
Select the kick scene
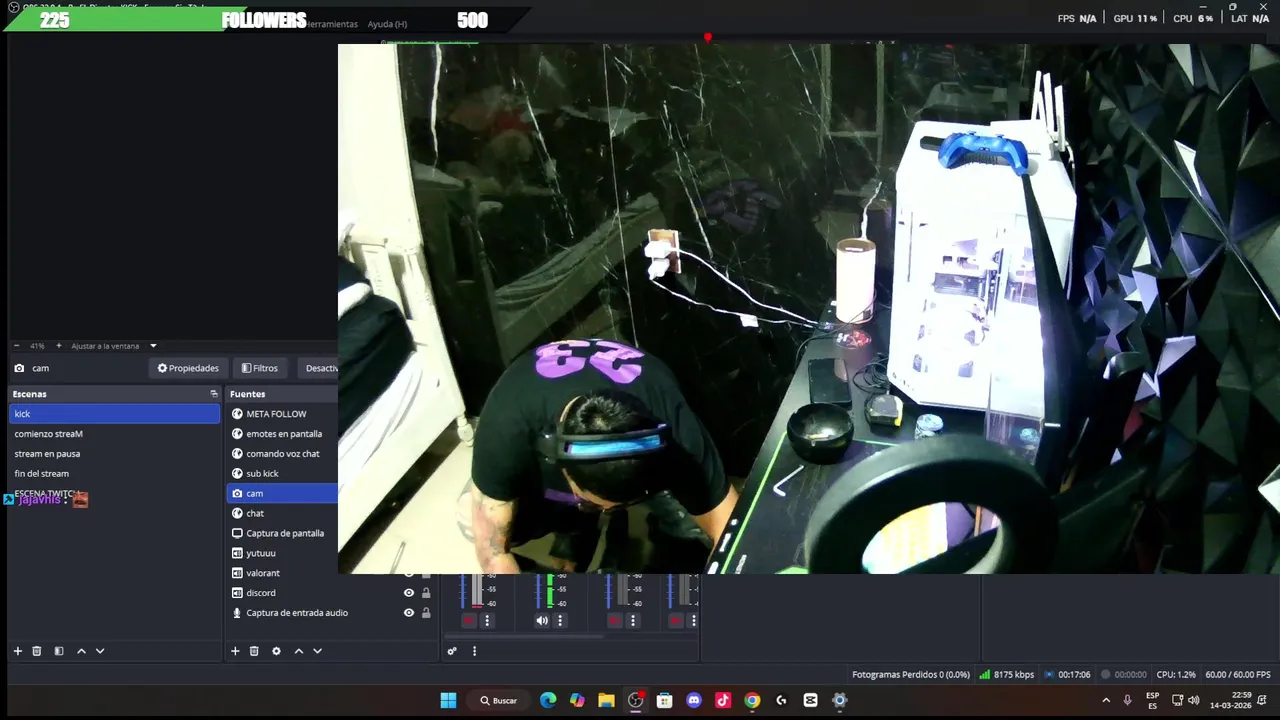[x=114, y=414]
